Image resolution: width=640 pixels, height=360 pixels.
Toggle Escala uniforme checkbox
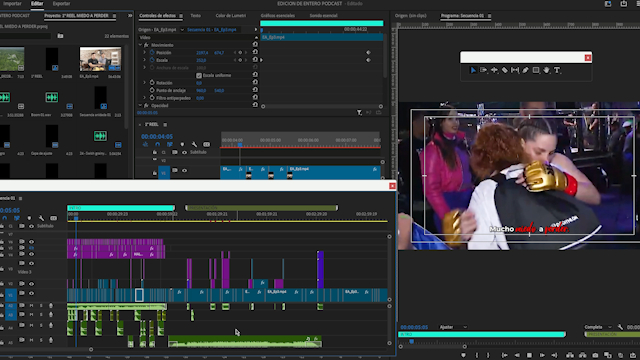199,76
